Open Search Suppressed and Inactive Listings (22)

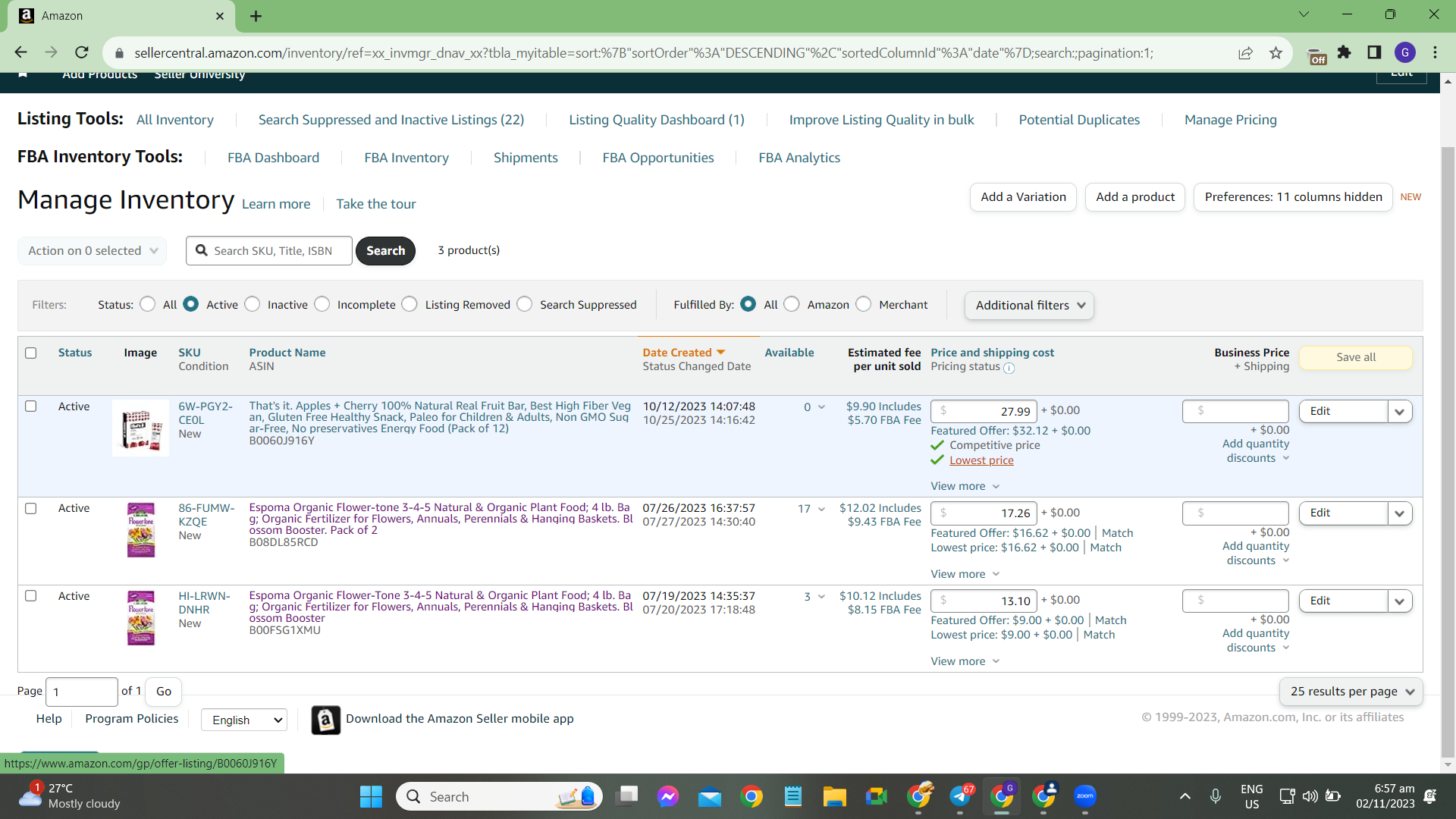coord(391,120)
